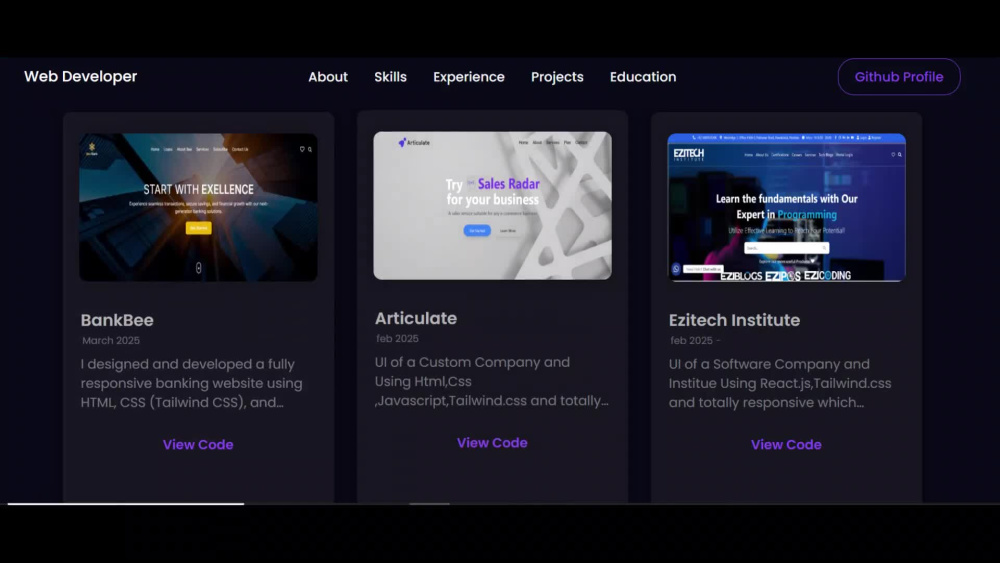This screenshot has width=1000, height=563.
Task: Select the Ezitech Institute project title
Action: tap(734, 320)
